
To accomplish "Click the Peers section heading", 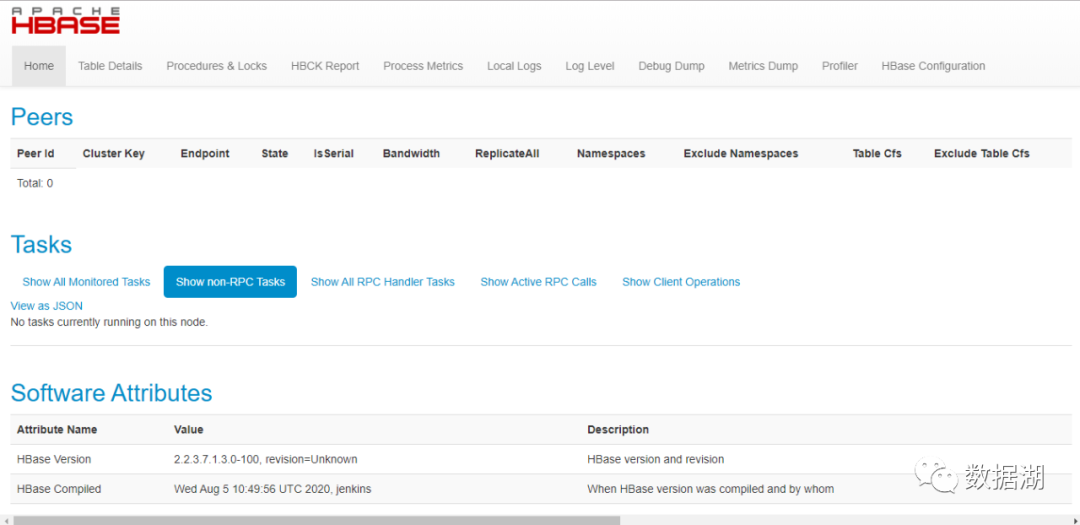I will tap(42, 117).
